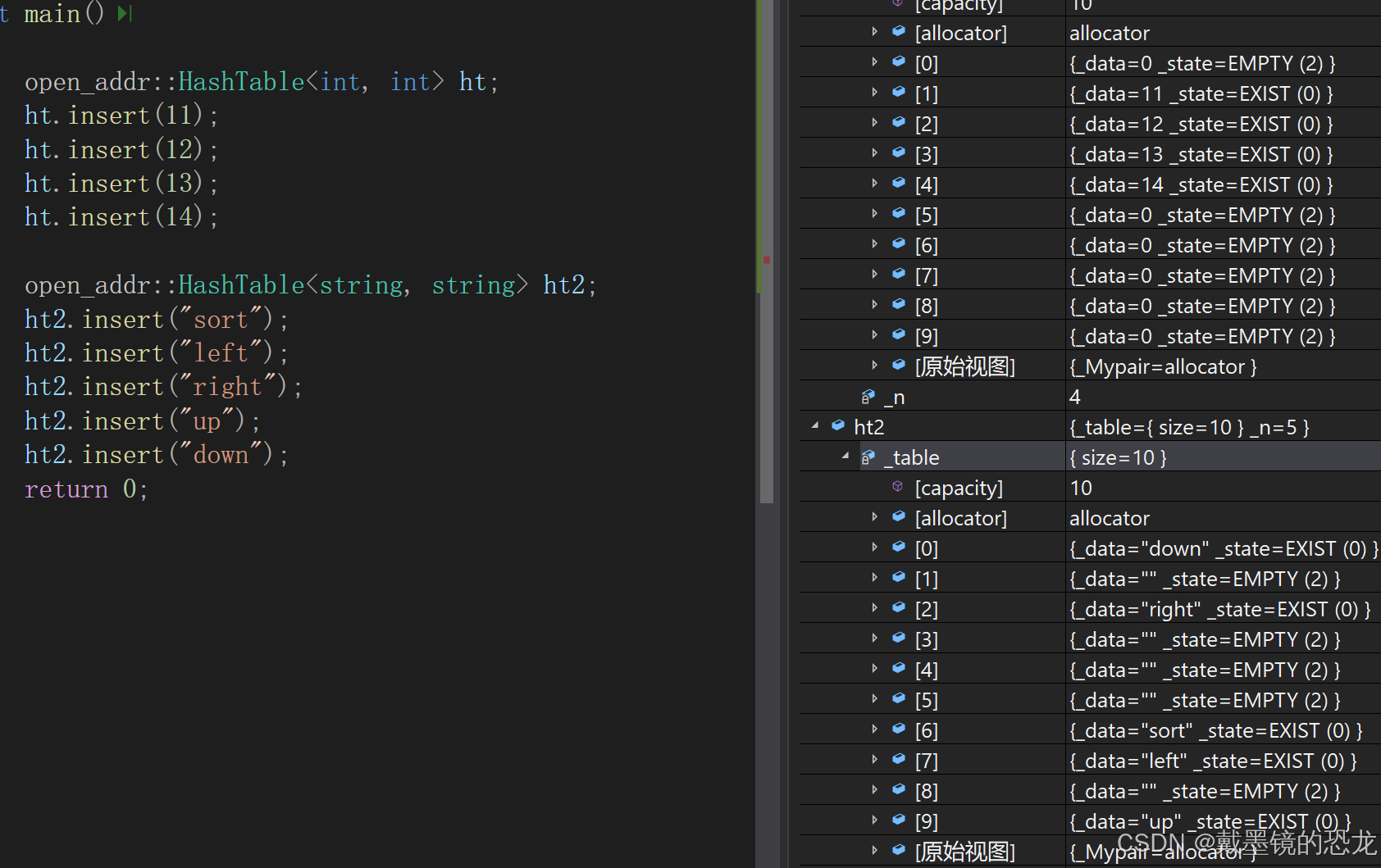Click the _table field icon under ht2
1381x868 pixels.
pyautogui.click(x=868, y=457)
